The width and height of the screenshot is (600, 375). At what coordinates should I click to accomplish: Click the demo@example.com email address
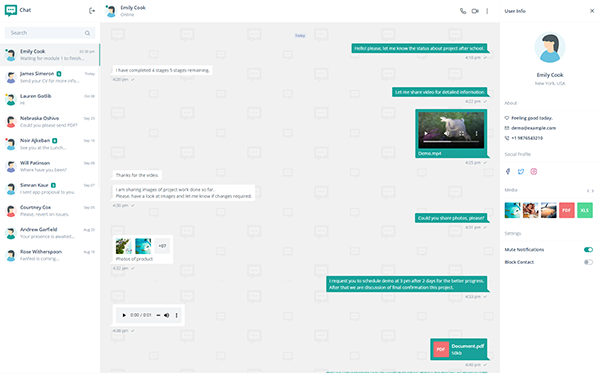point(533,128)
